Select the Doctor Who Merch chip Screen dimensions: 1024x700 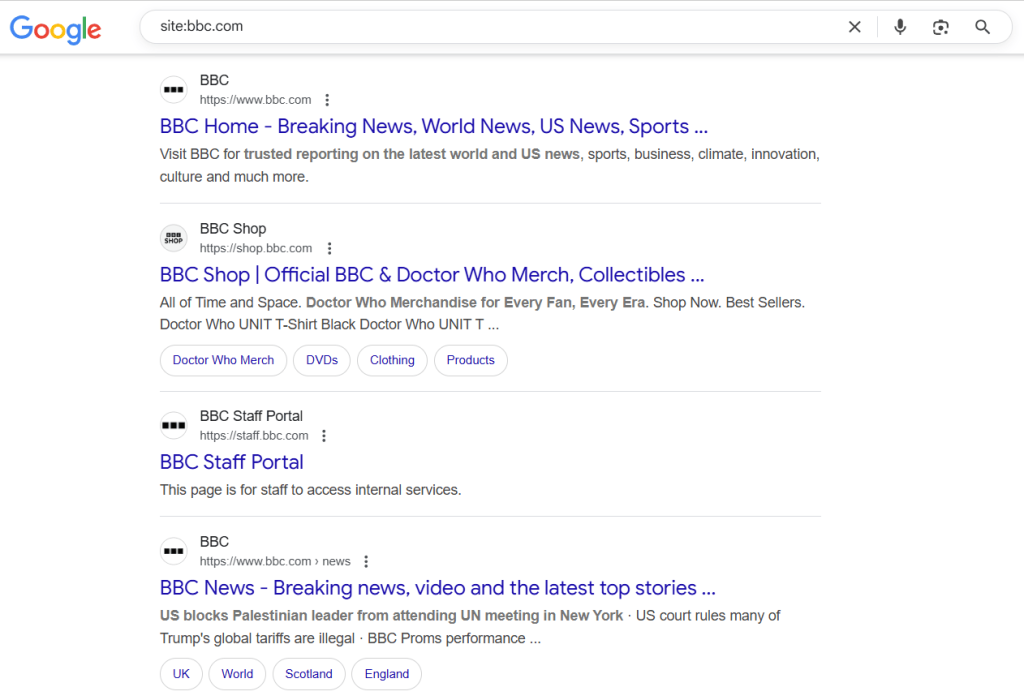pyautogui.click(x=223, y=360)
